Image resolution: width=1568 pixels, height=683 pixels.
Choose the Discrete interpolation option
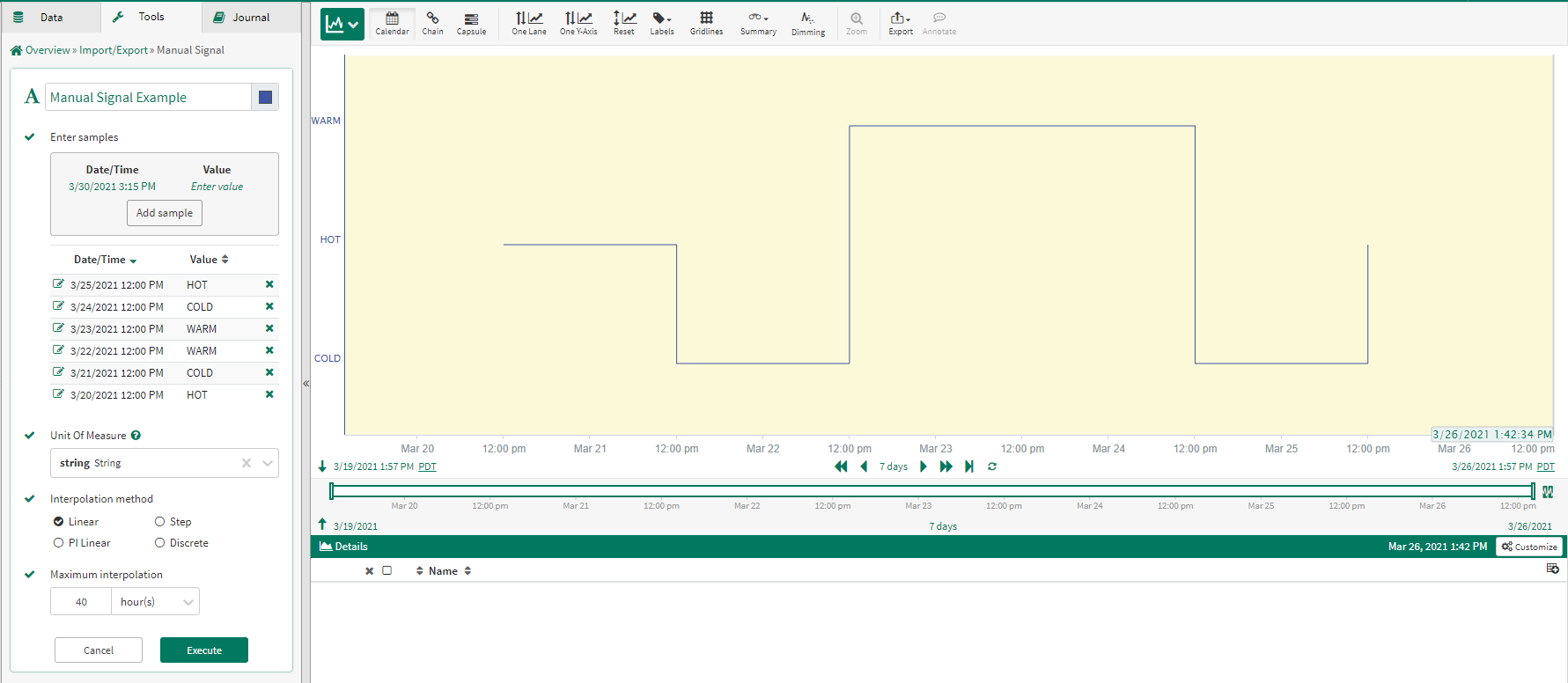[160, 543]
